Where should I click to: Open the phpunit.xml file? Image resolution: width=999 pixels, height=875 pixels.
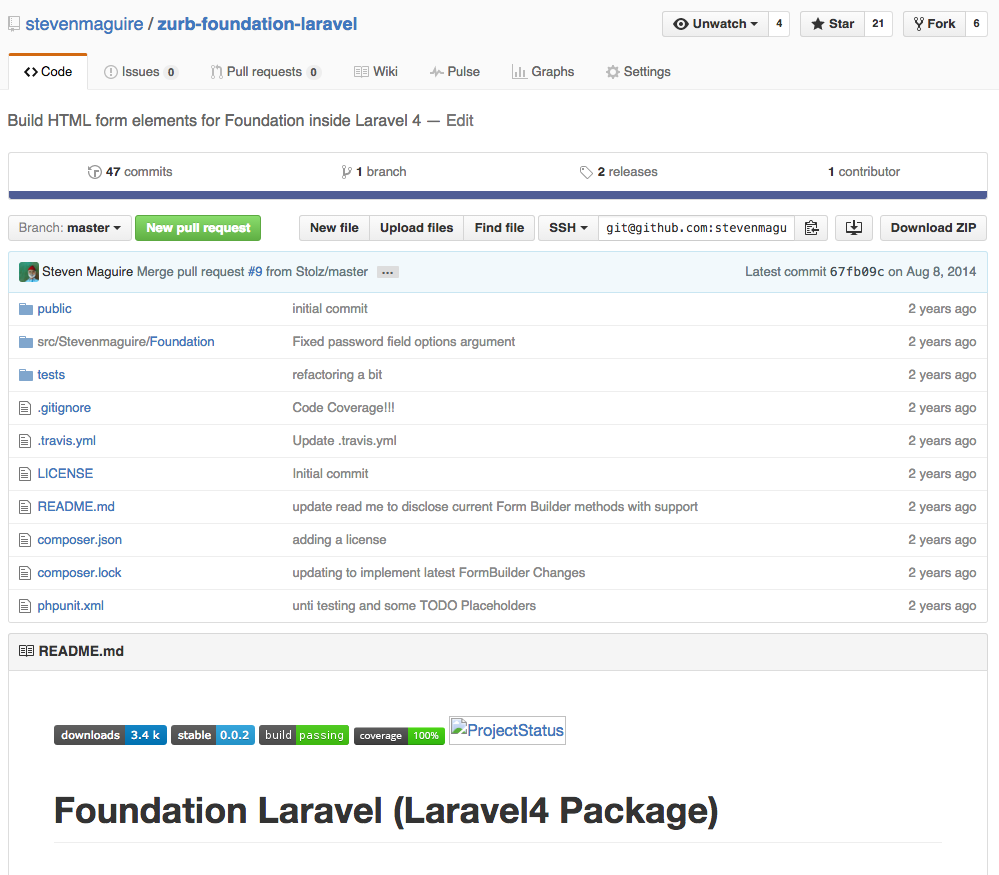click(71, 606)
